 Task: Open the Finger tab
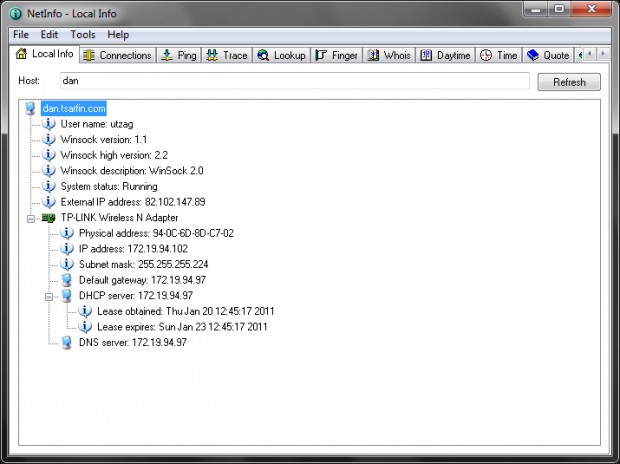pyautogui.click(x=336, y=55)
